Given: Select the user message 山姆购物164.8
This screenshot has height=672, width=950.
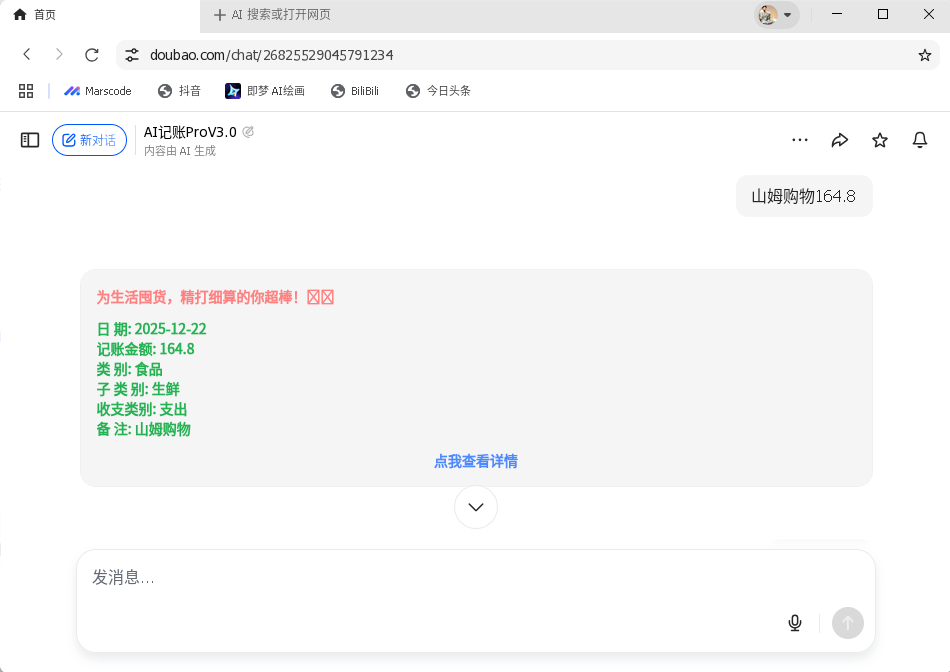Looking at the screenshot, I should point(803,196).
